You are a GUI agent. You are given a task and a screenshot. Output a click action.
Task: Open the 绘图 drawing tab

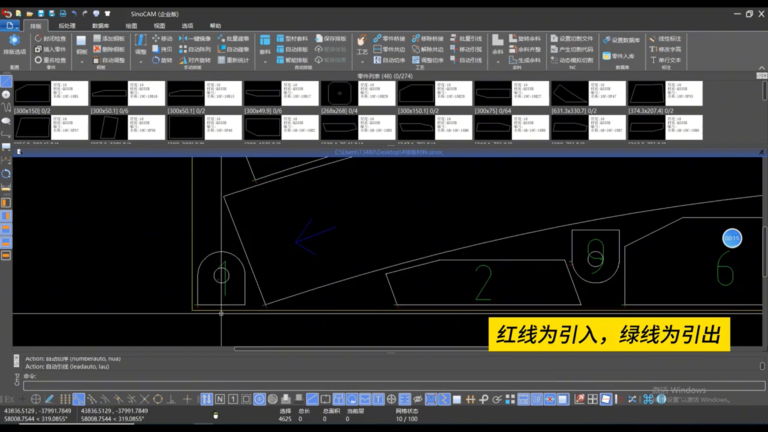[x=131, y=25]
